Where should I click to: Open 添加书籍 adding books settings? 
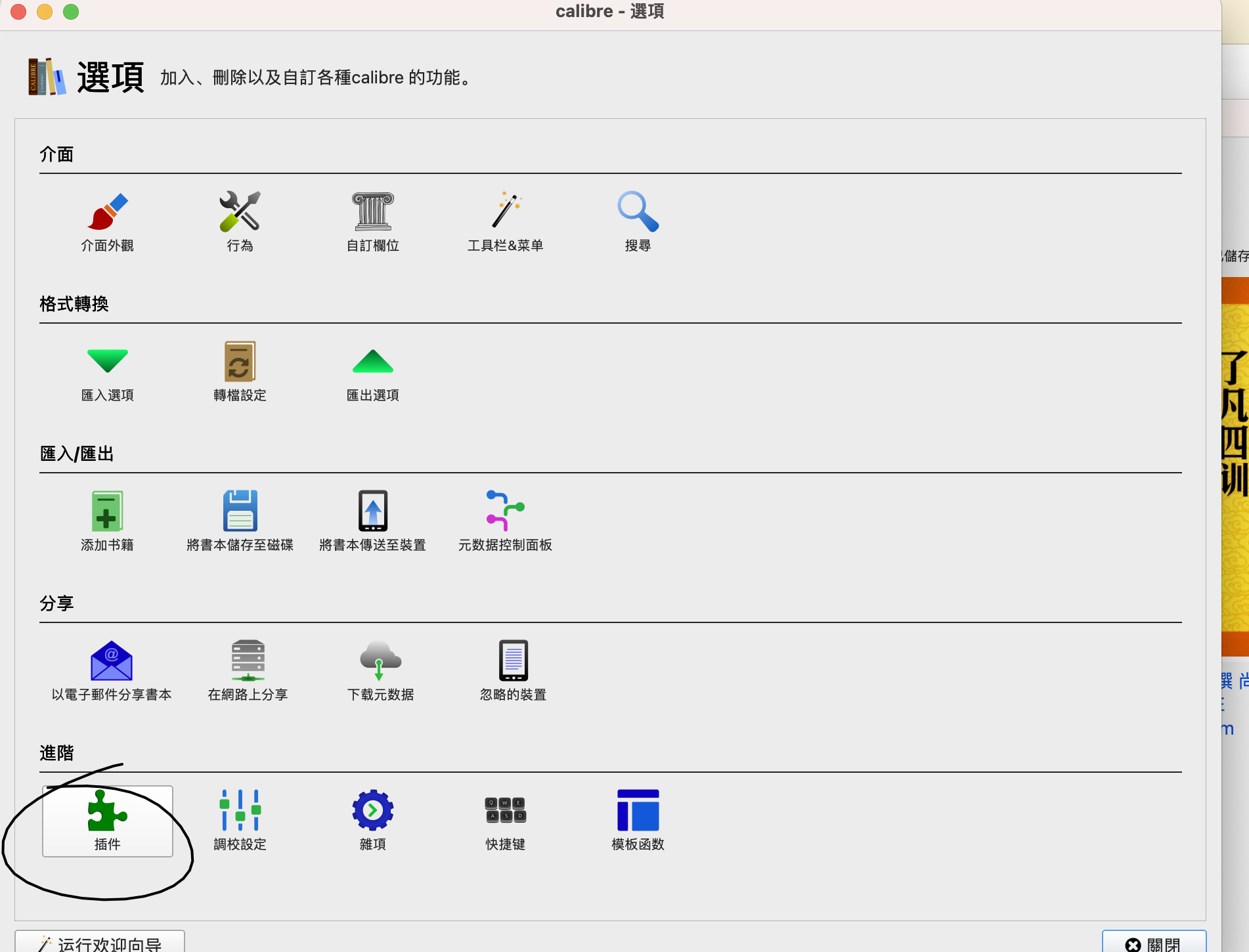(x=107, y=521)
